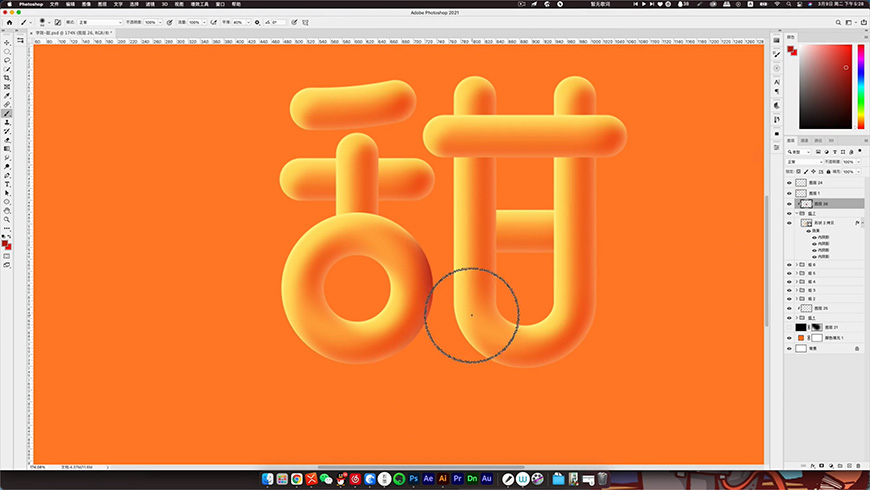Swap foreground and background colors

click(10, 237)
